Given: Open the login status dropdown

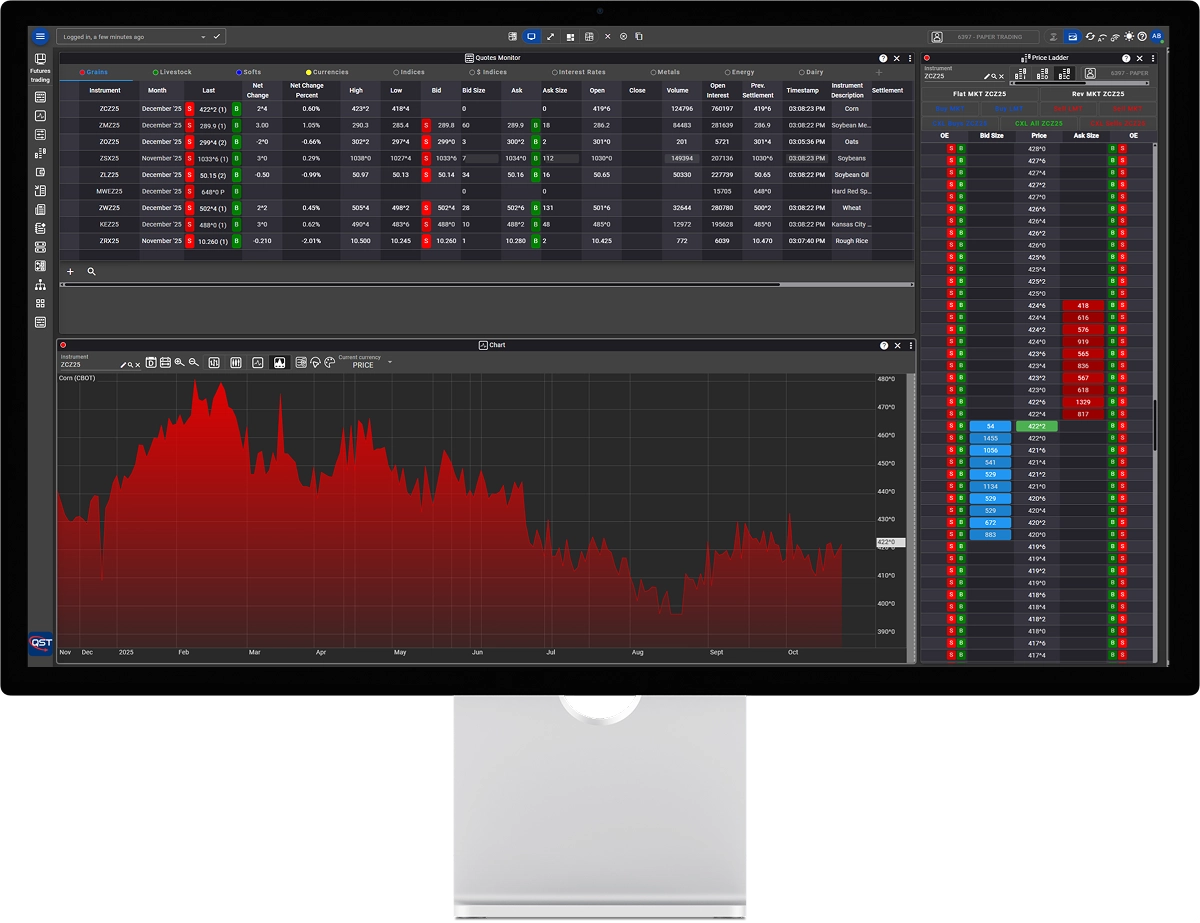Looking at the screenshot, I should (203, 36).
